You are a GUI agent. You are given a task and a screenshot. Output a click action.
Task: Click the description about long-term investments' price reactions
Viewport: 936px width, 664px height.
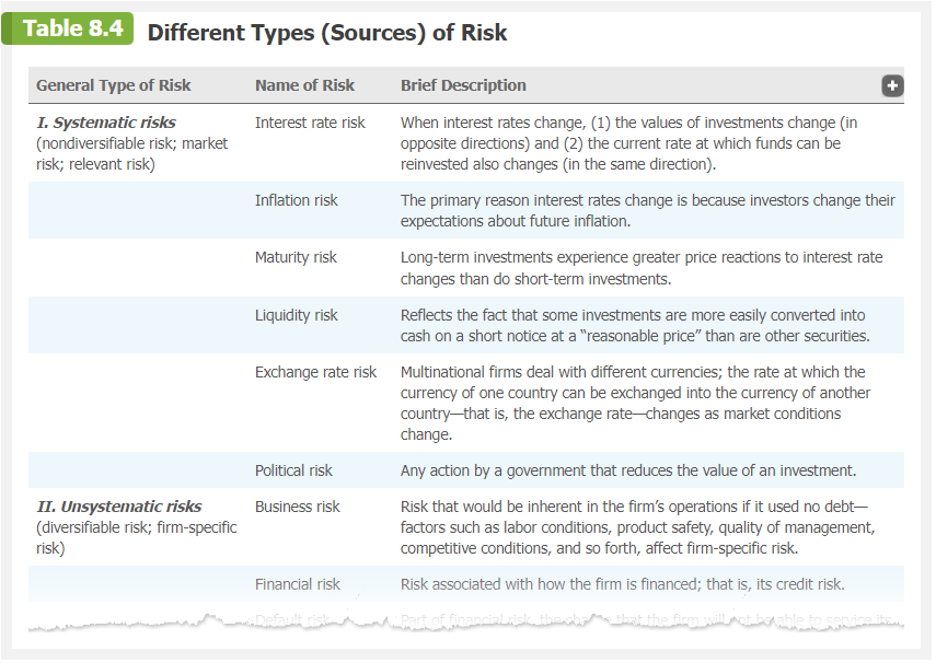[641, 268]
